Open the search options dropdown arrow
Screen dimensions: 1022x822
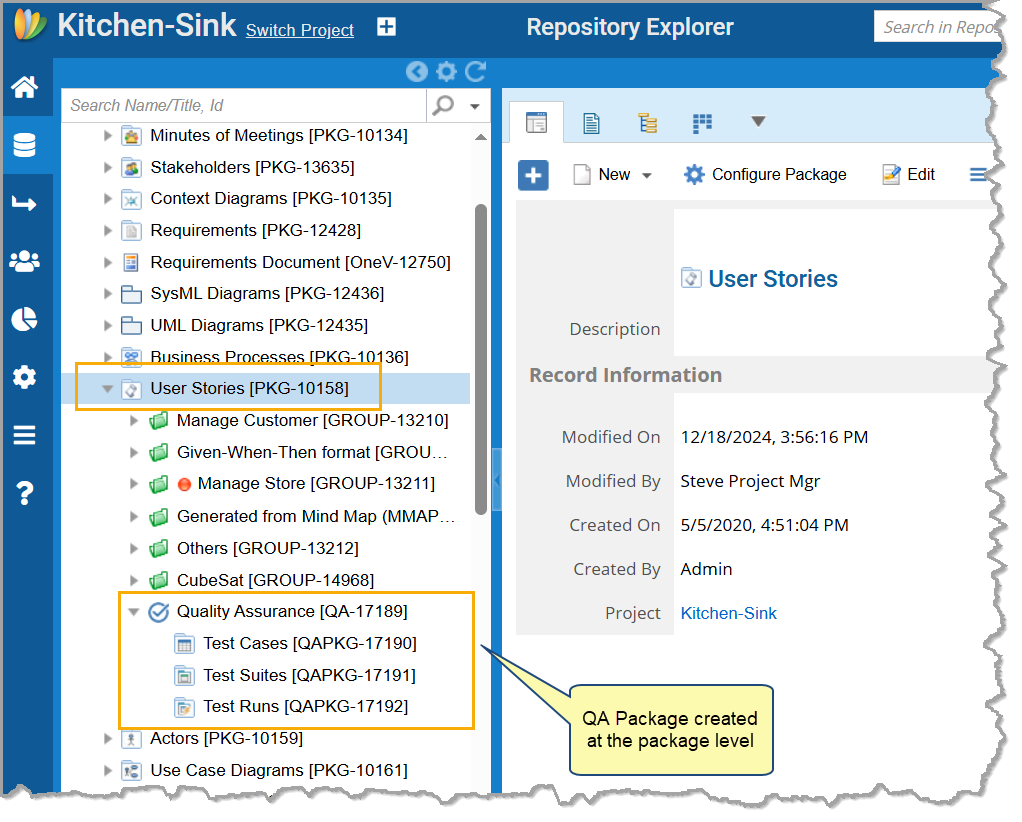[475, 106]
